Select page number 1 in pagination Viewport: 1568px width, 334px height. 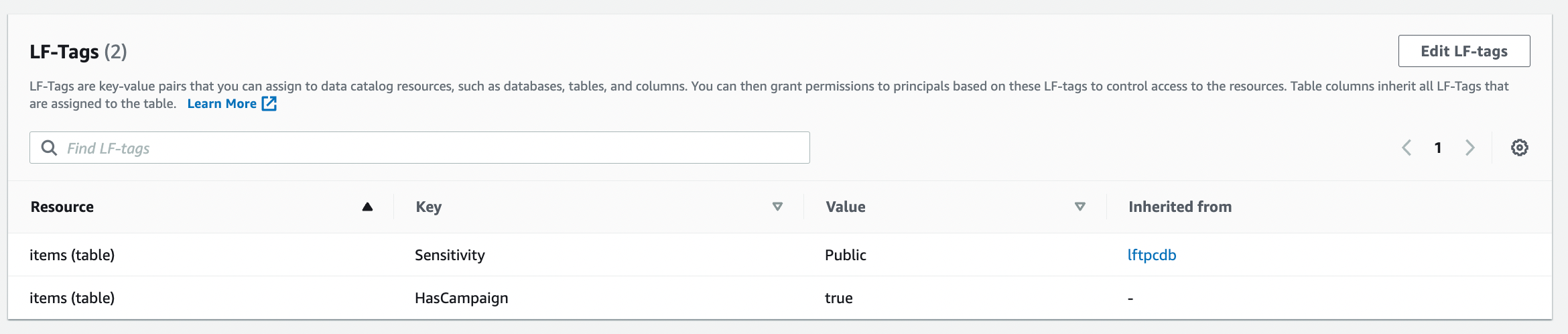point(1438,148)
